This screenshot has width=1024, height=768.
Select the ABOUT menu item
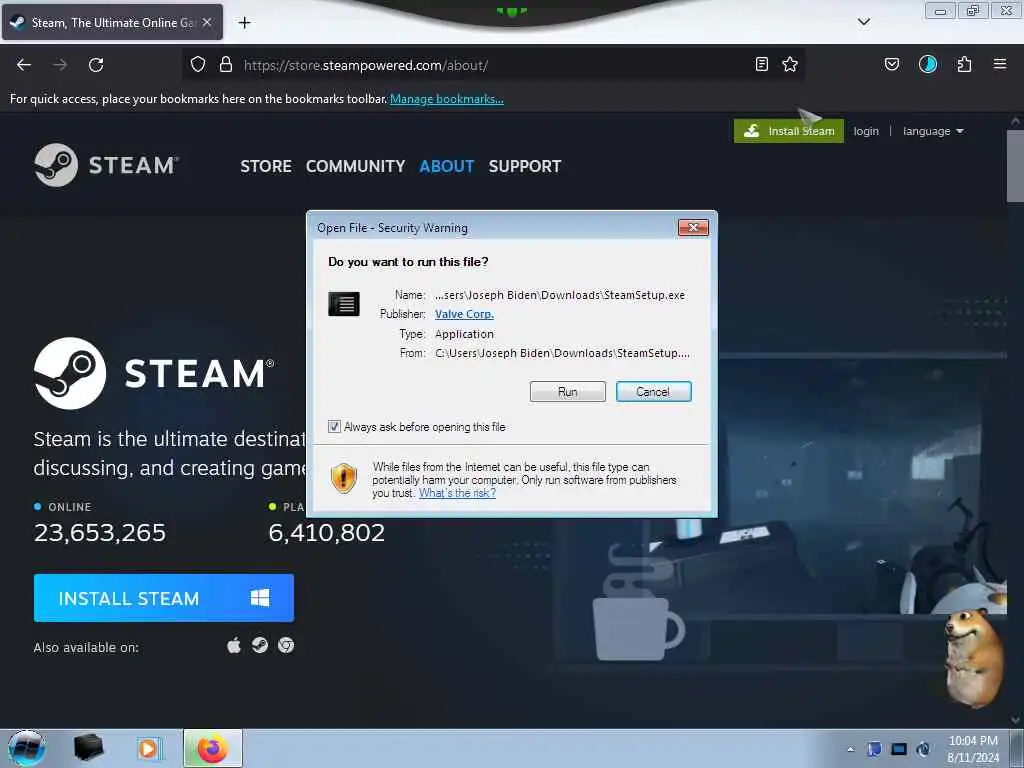tap(447, 167)
